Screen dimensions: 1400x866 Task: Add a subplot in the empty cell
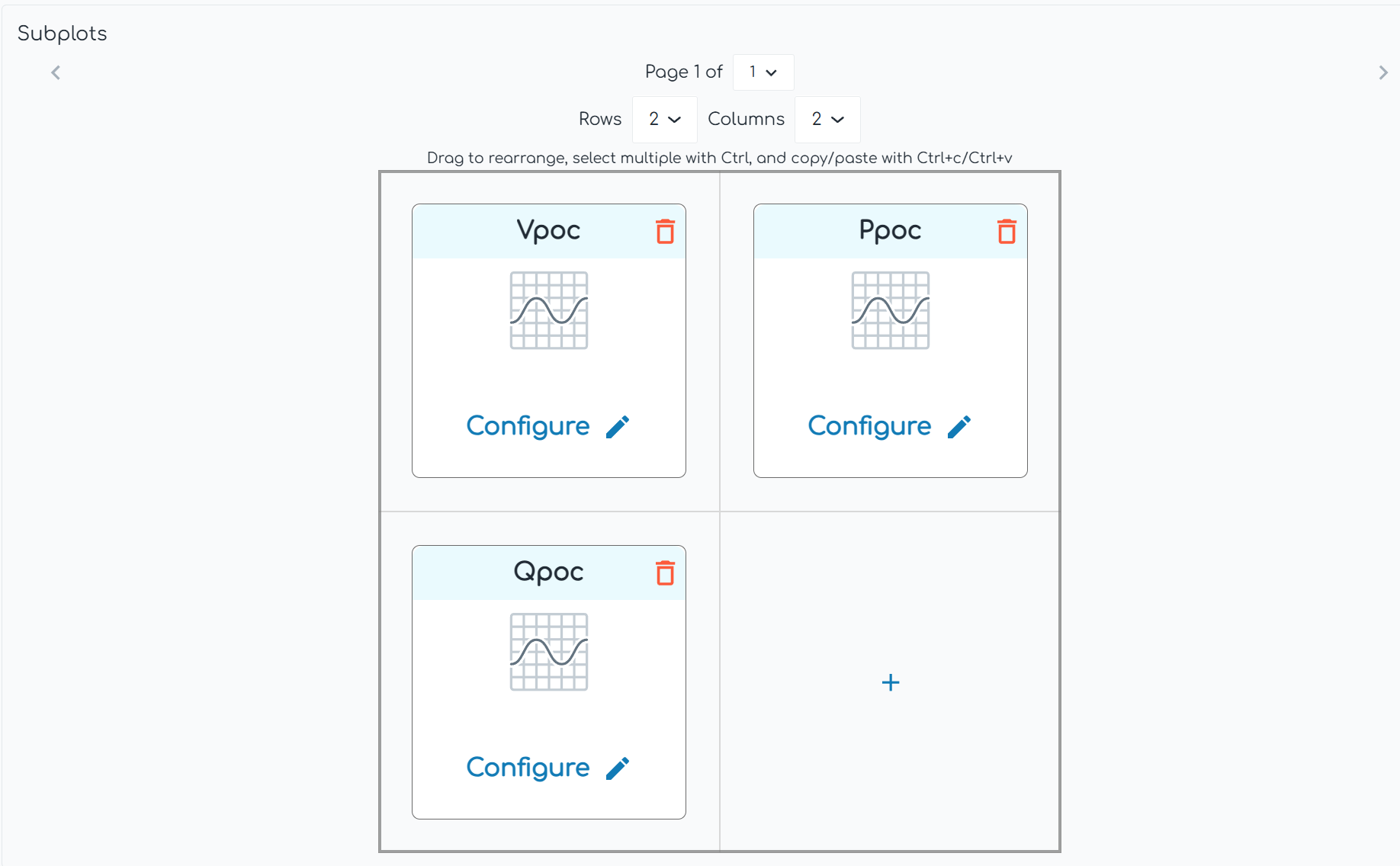891,682
